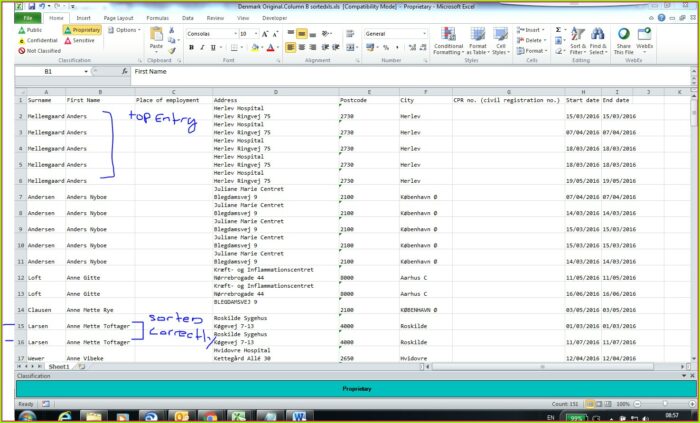The width and height of the screenshot is (700, 423).
Task: Decrease the cell indent
Action: click(x=325, y=47)
